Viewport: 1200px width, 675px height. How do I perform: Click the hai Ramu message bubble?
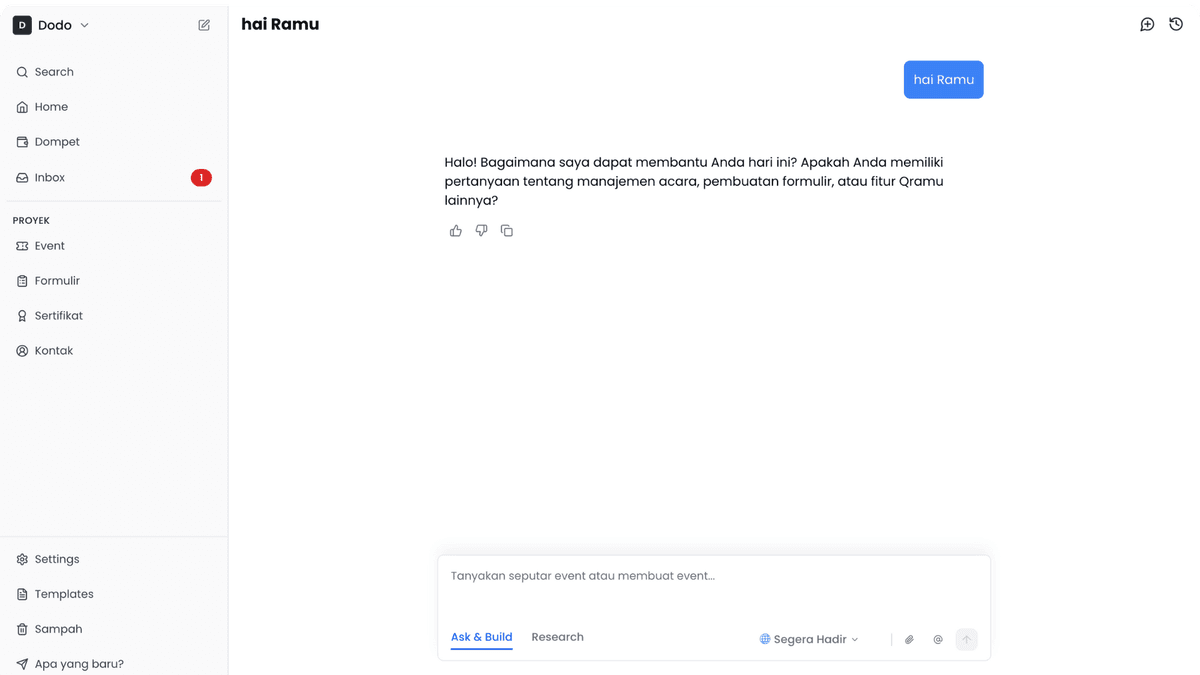[x=943, y=80]
